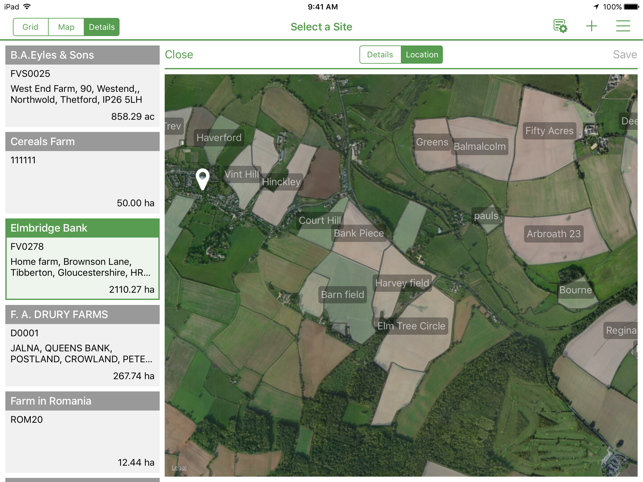Tap the plus icon to add site
This screenshot has width=643, height=482.
point(591,26)
